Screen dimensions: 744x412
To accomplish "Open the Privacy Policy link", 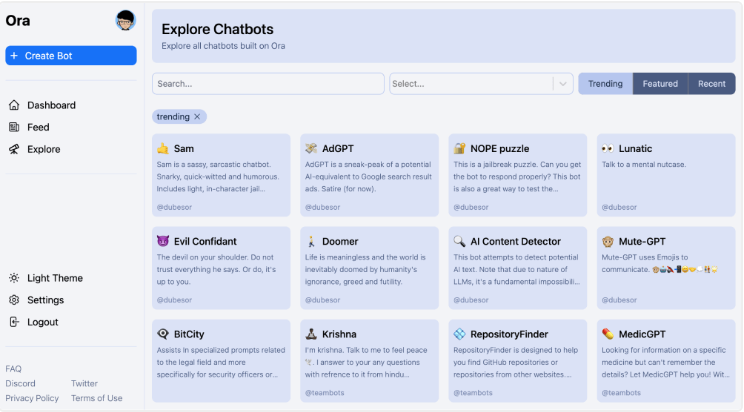I will point(32,398).
